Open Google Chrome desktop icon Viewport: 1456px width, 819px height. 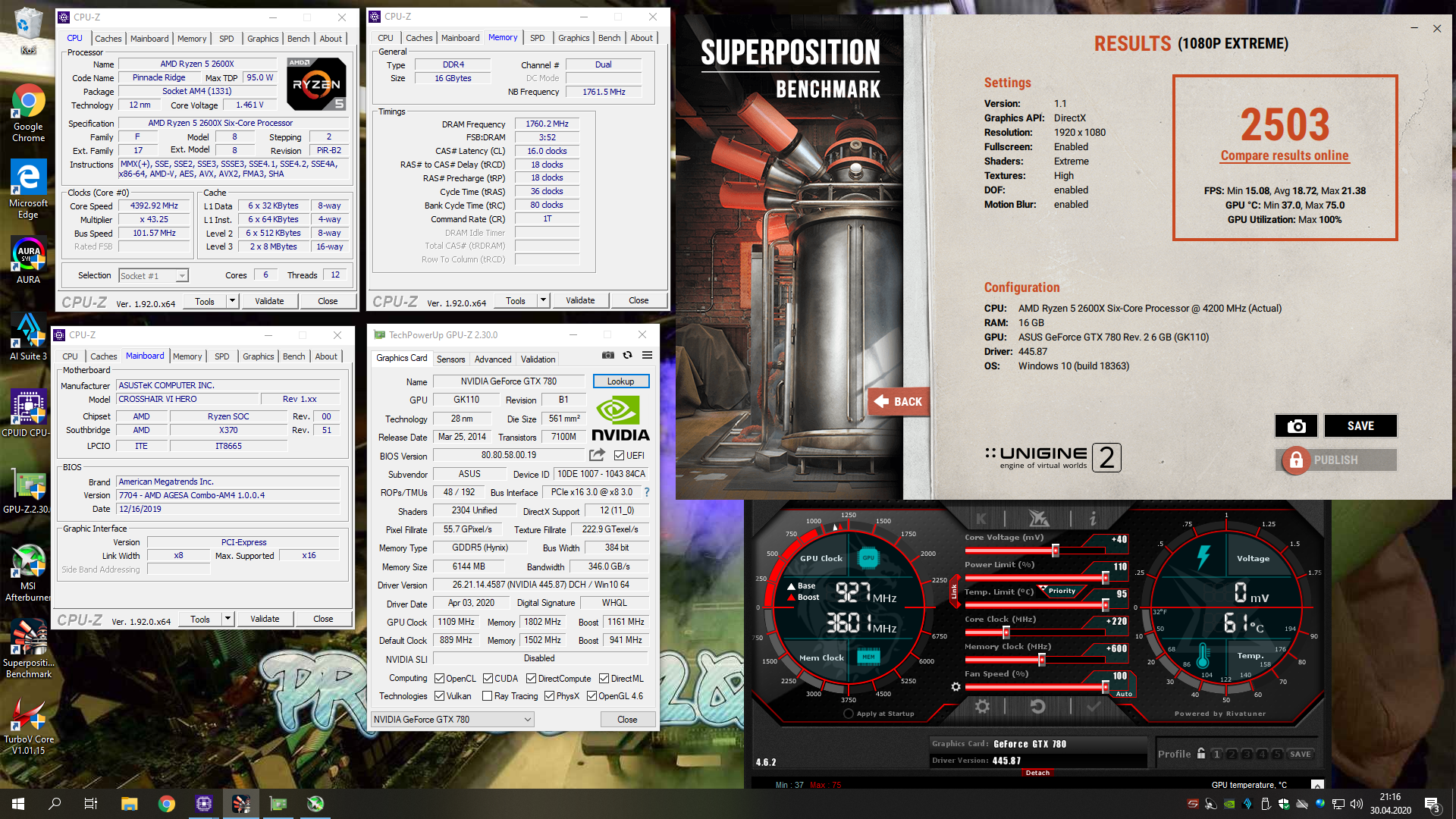(x=28, y=113)
